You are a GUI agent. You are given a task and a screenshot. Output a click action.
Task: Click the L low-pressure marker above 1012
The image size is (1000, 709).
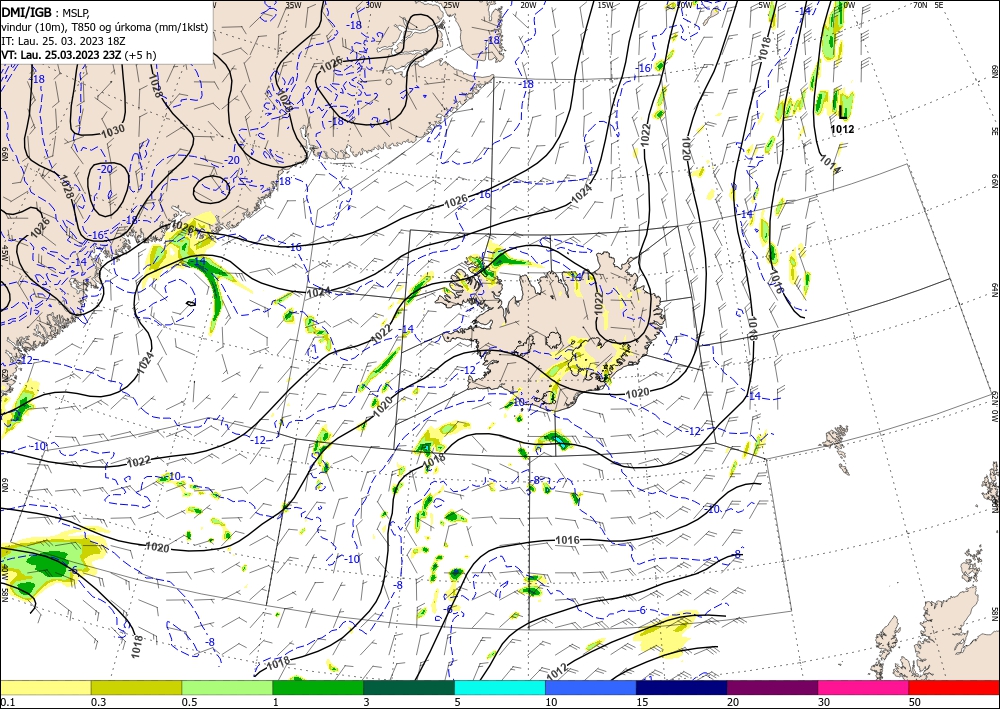[x=842, y=113]
